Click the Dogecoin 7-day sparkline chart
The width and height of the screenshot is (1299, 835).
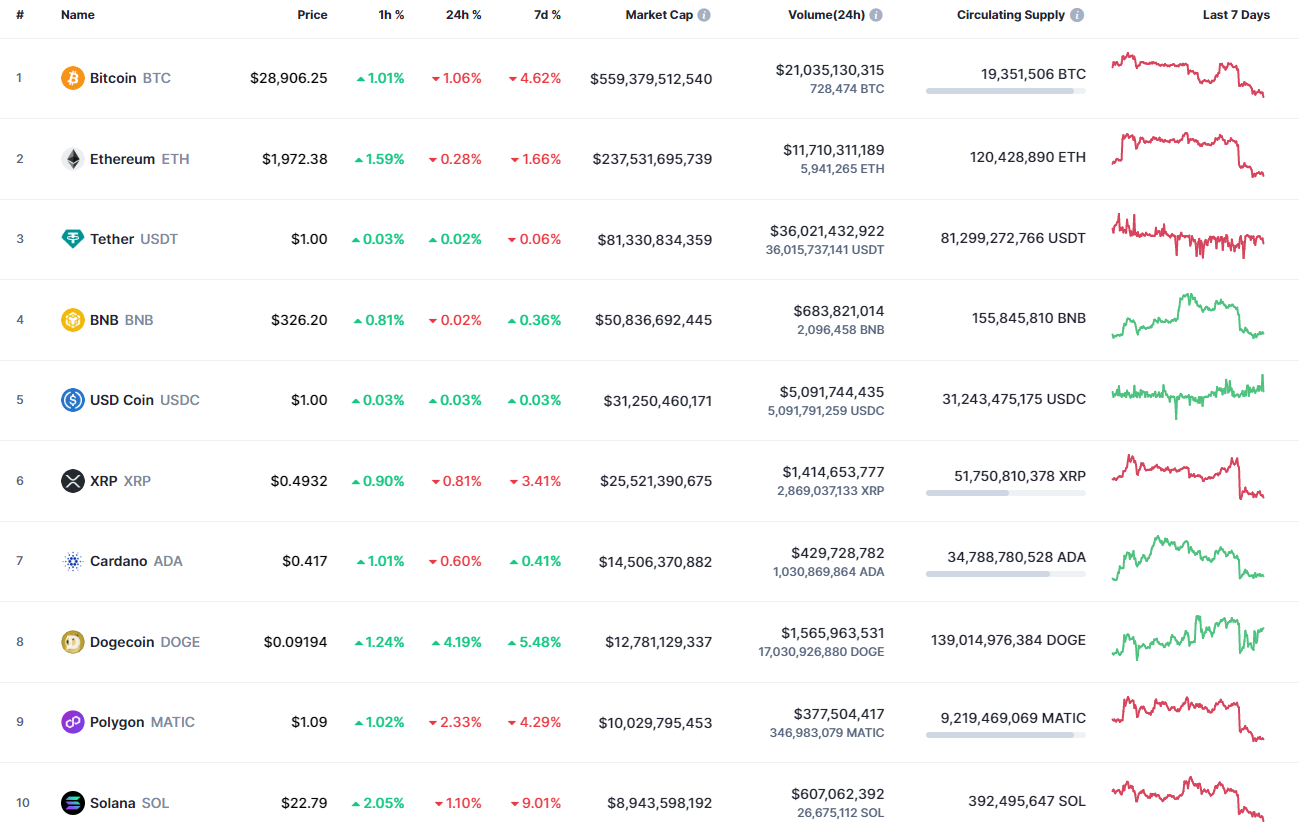point(1186,641)
